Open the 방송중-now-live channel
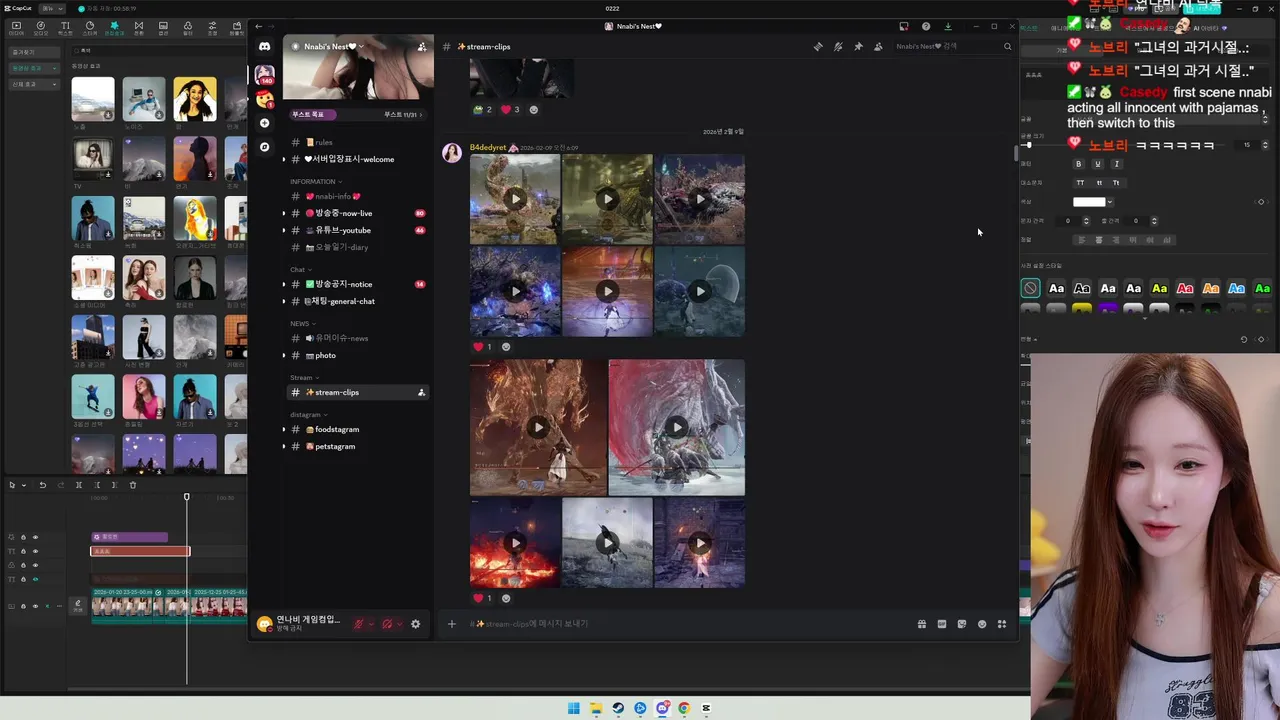Viewport: 1280px width, 720px height. pos(358,213)
